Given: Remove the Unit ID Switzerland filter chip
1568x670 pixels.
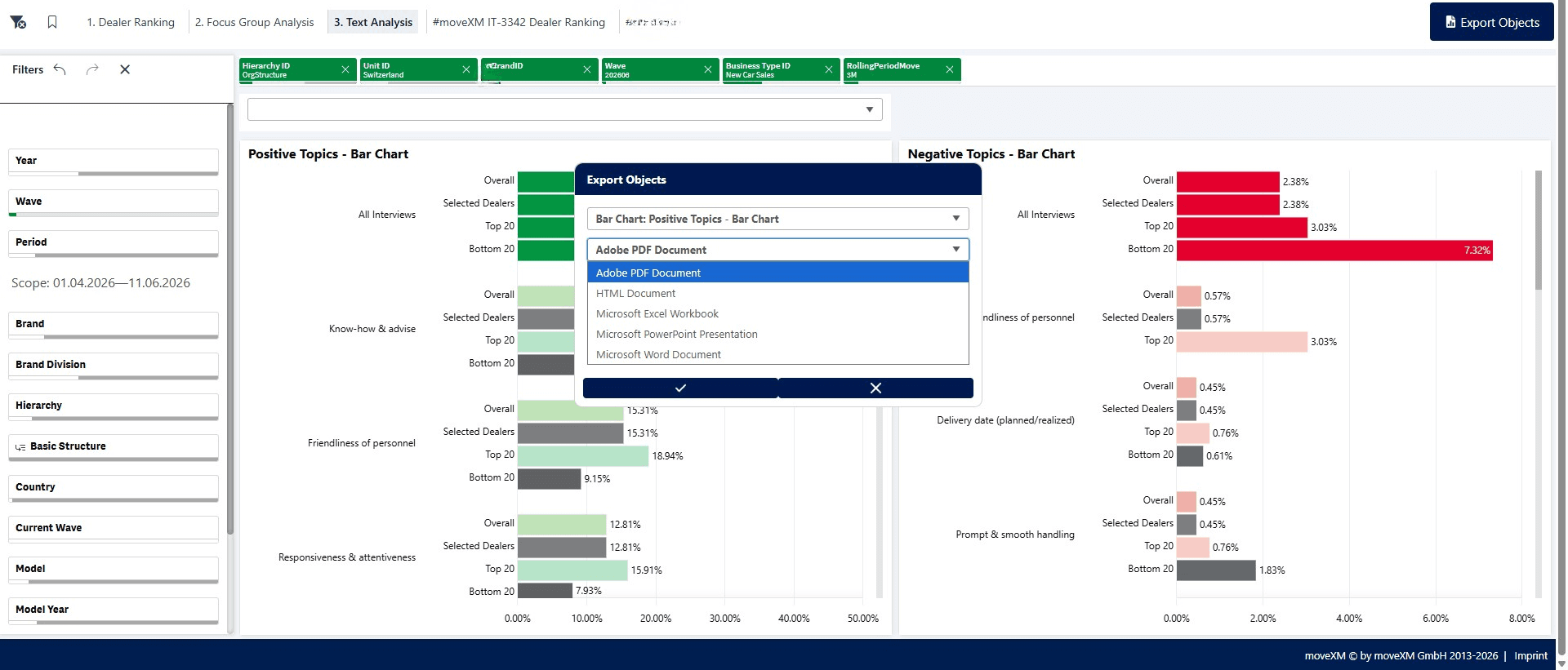Looking at the screenshot, I should (466, 69).
